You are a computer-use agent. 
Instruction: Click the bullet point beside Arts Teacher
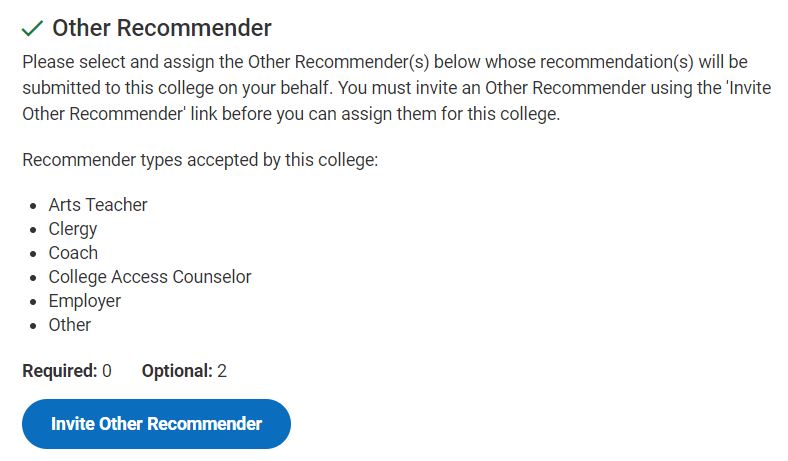tap(34, 206)
